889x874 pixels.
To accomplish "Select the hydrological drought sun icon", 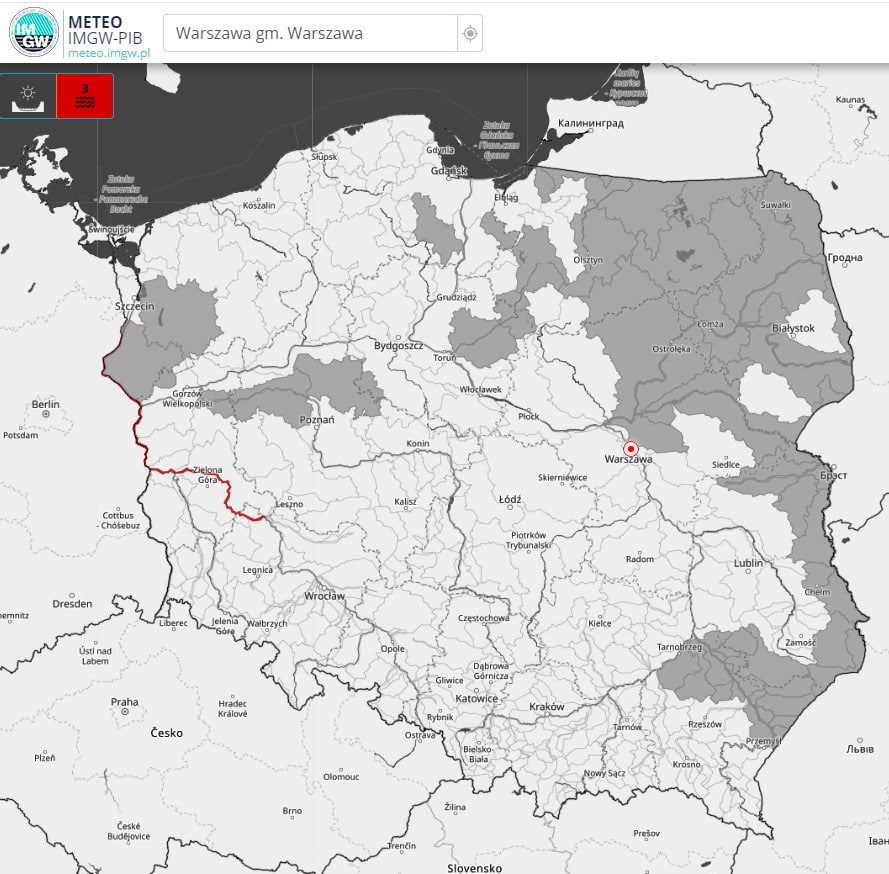I will pyautogui.click(x=28, y=97).
